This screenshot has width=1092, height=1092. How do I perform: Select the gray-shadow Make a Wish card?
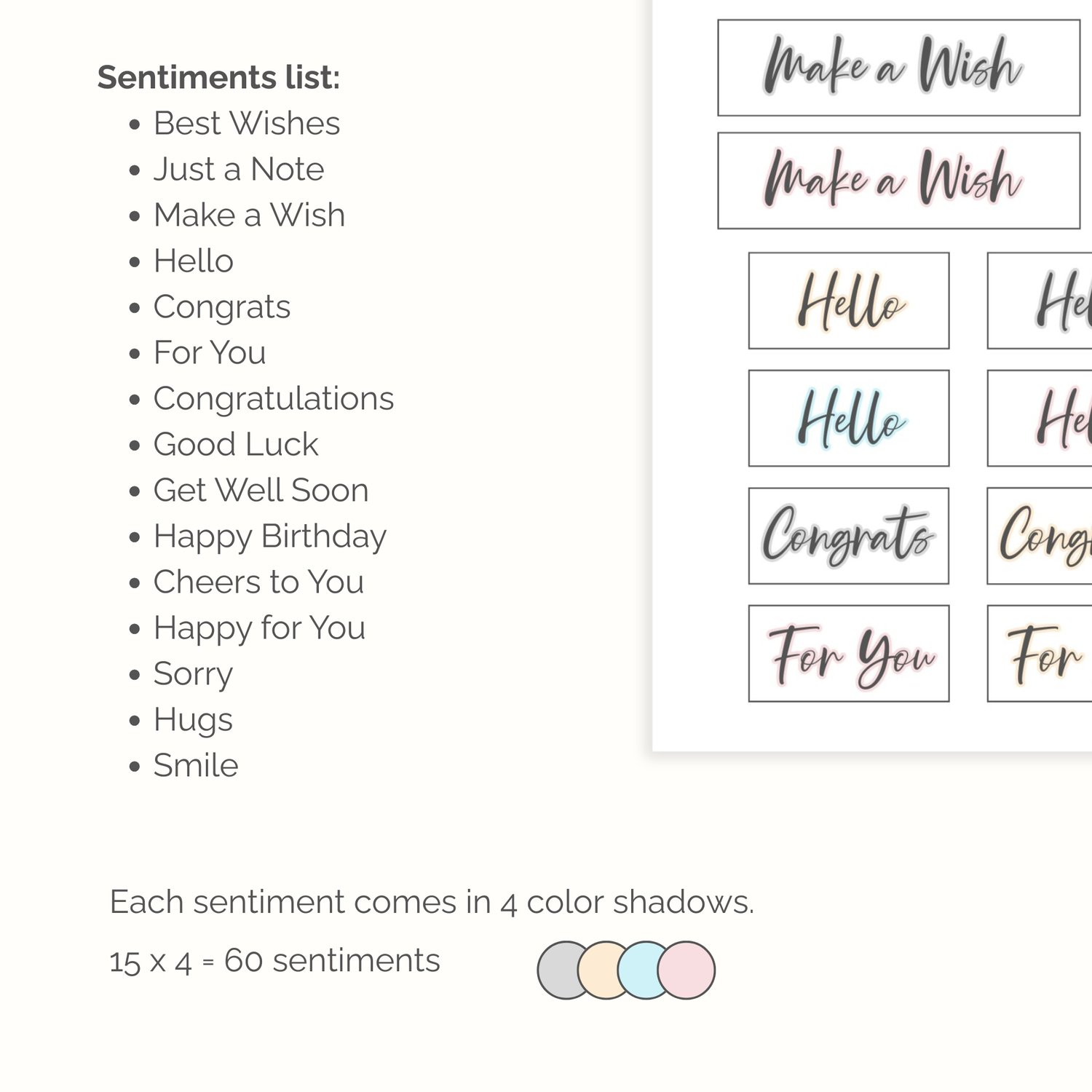[x=898, y=68]
